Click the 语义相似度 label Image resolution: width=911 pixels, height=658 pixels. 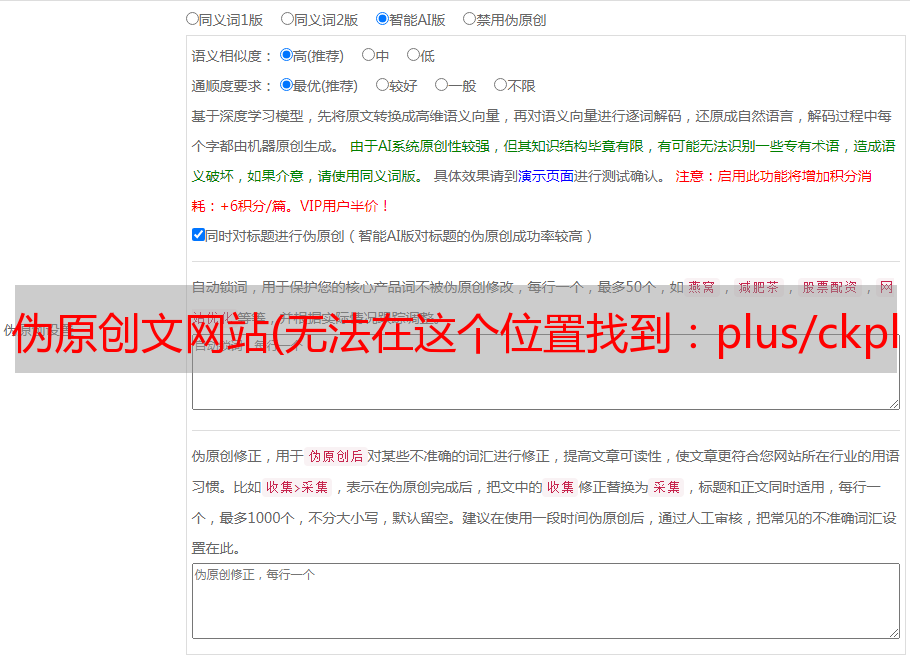tap(231, 56)
